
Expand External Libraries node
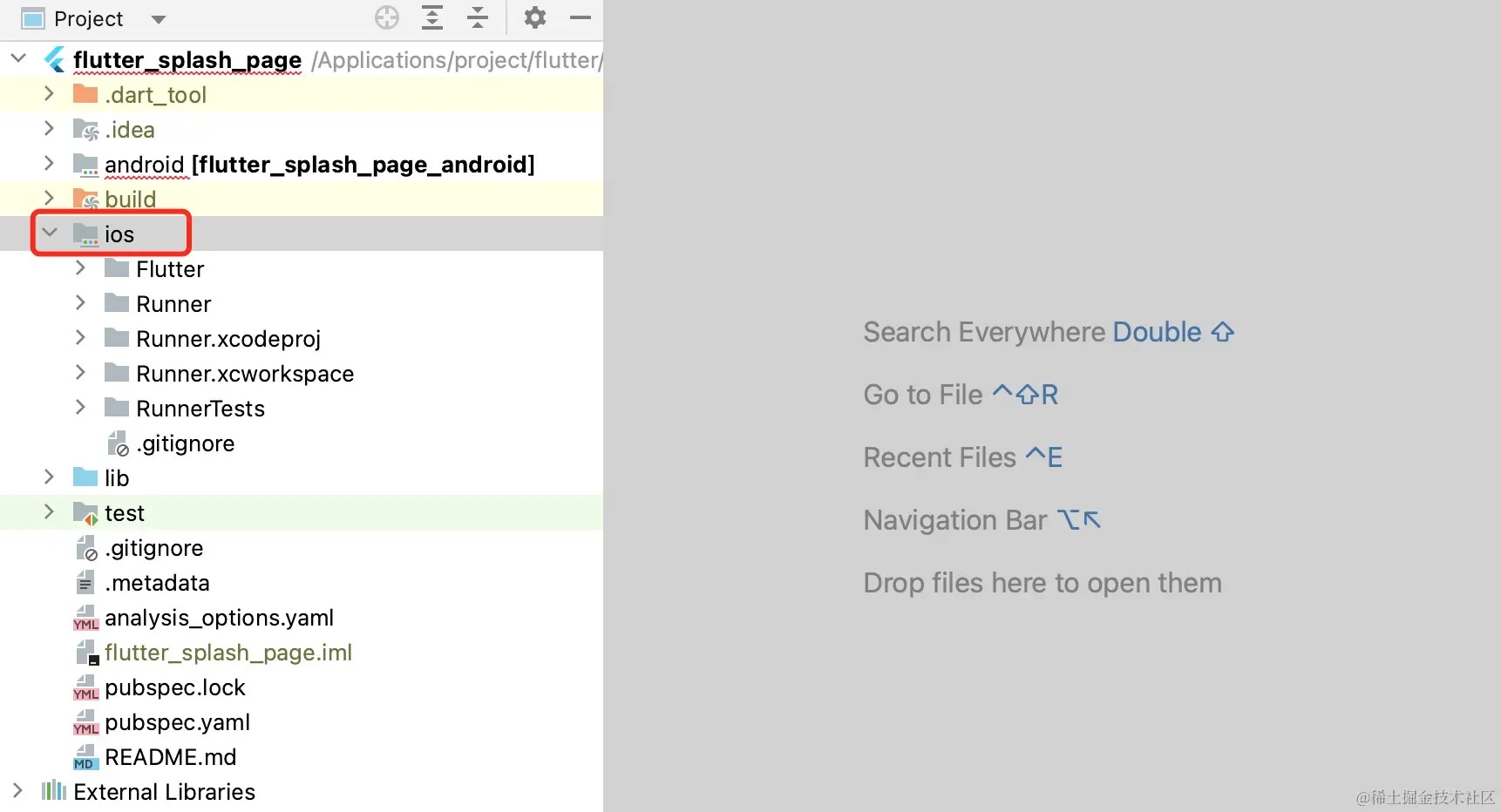tap(17, 791)
